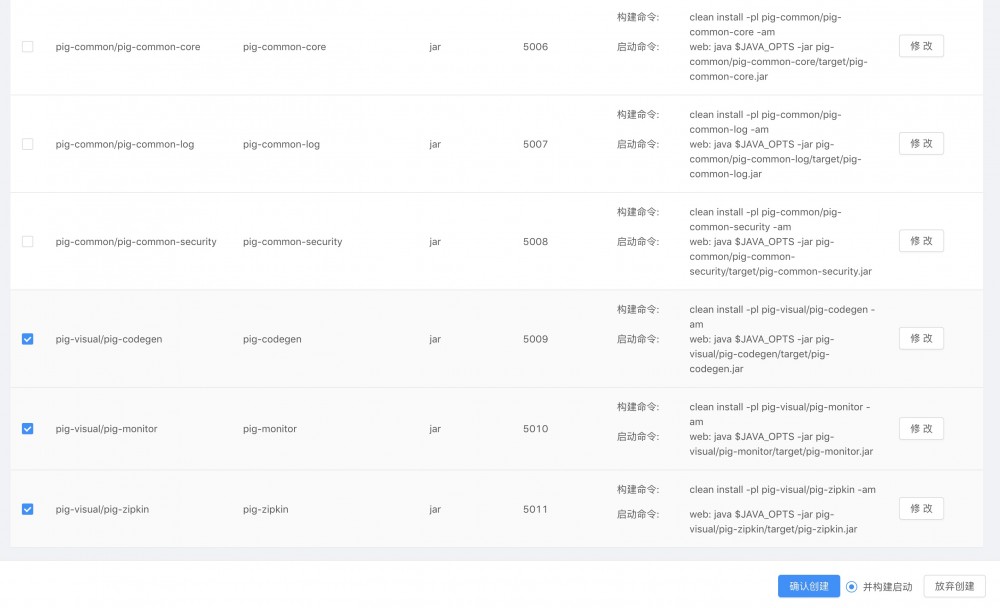Modify pig-zipkin row using 修改
Image resolution: width=1000 pixels, height=608 pixels.
(920, 509)
